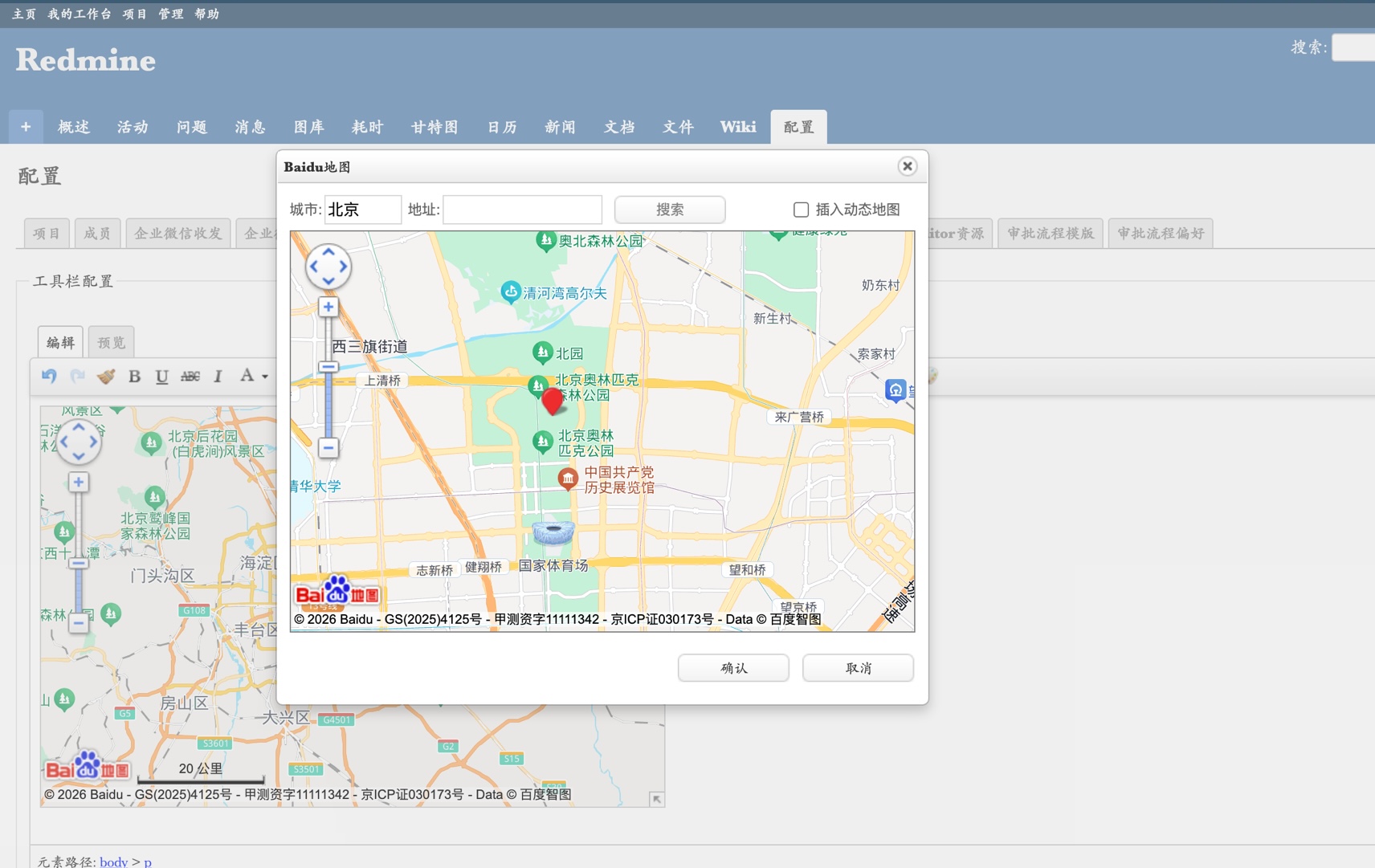Click the clear formatting brush icon

tap(106, 376)
